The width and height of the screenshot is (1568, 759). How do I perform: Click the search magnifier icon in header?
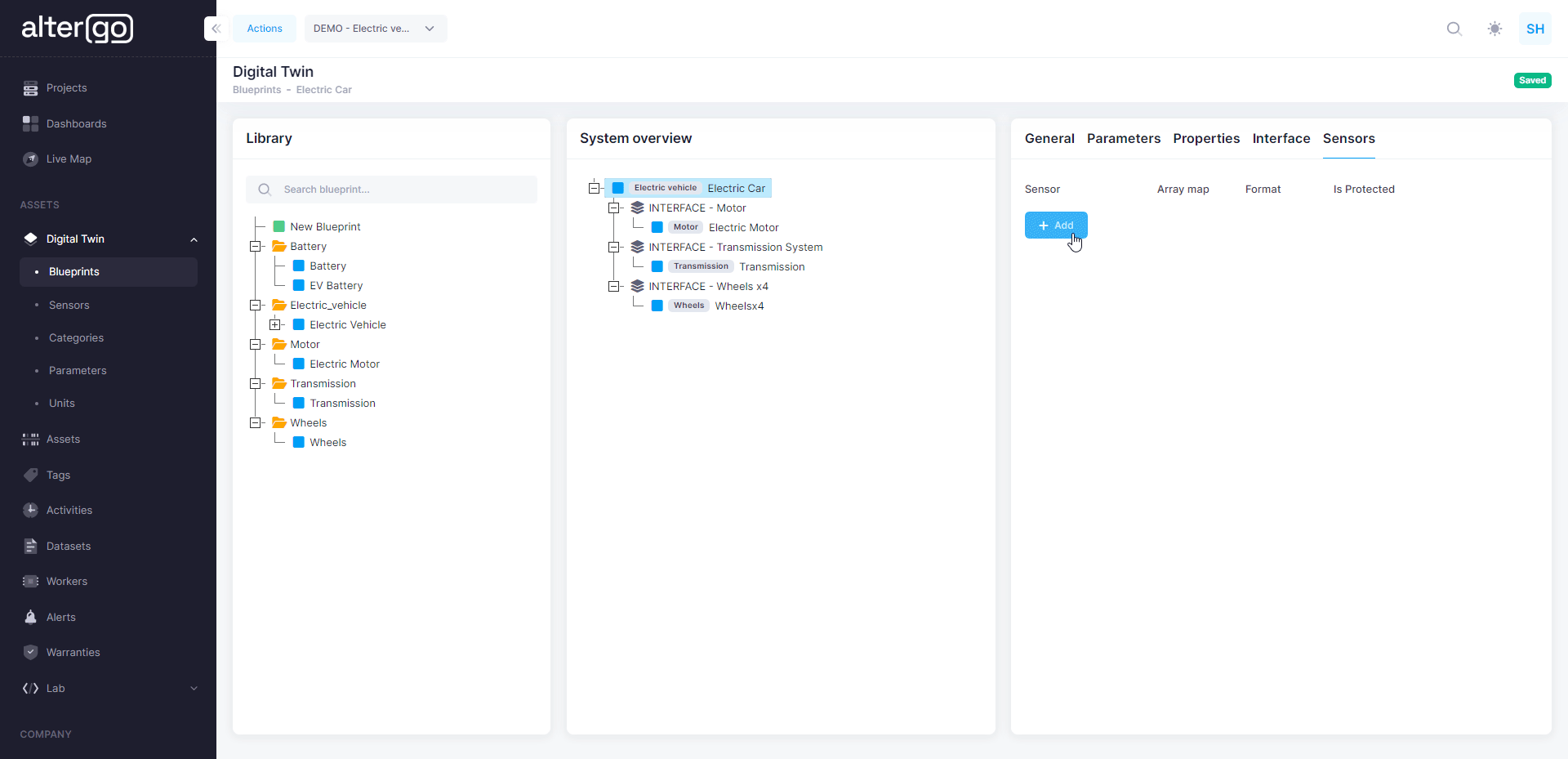coord(1454,29)
